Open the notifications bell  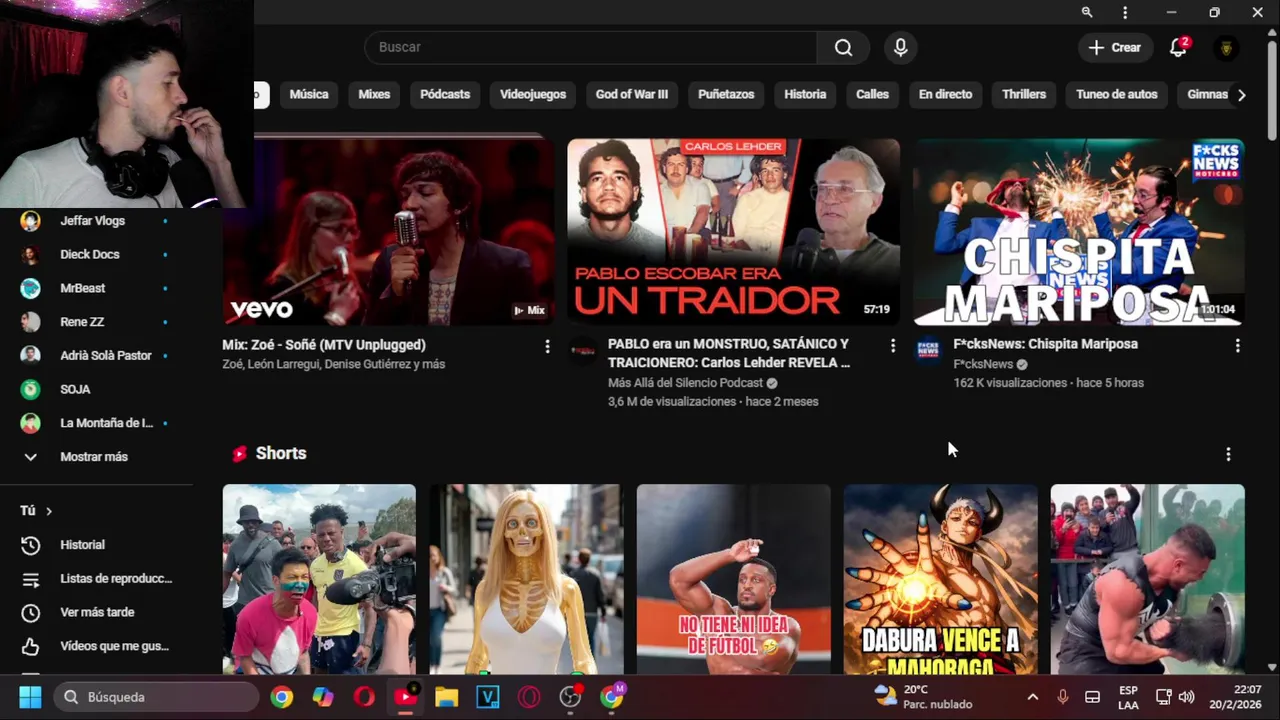[1178, 47]
